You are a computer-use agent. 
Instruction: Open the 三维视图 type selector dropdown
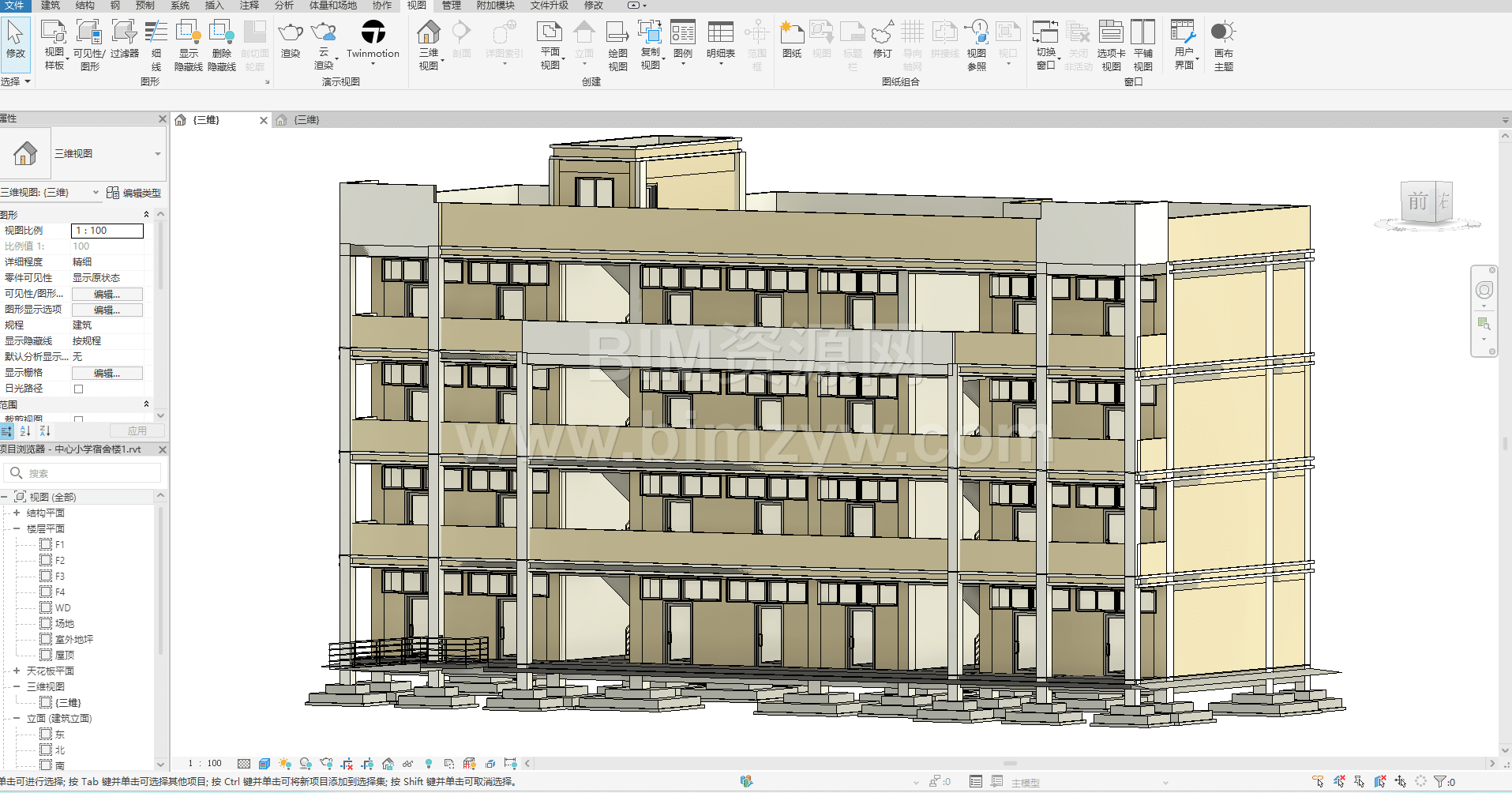tap(157, 154)
